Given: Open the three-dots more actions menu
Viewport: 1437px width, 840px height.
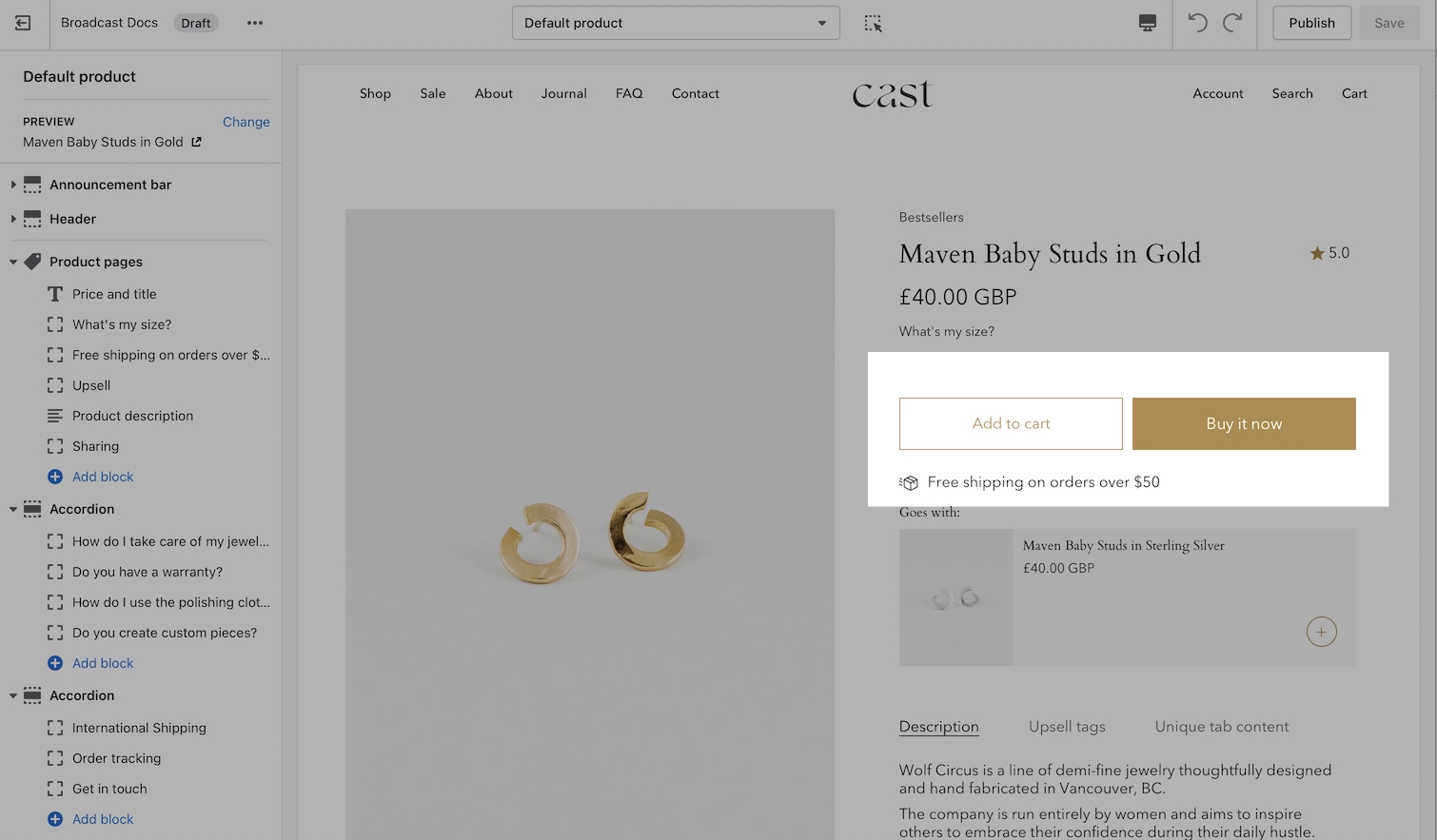Looking at the screenshot, I should pyautogui.click(x=254, y=23).
